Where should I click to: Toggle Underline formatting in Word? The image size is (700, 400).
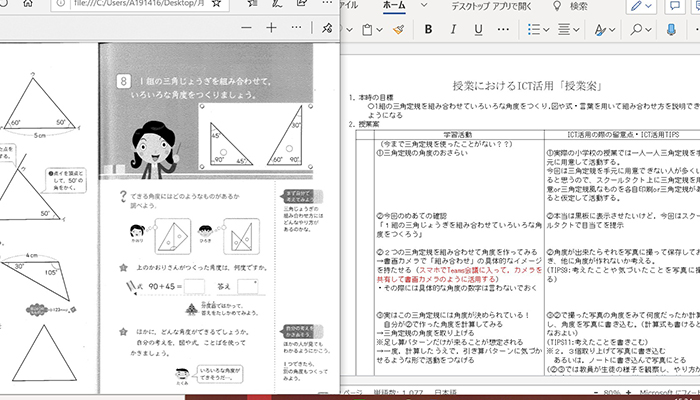pyautogui.click(x=478, y=30)
